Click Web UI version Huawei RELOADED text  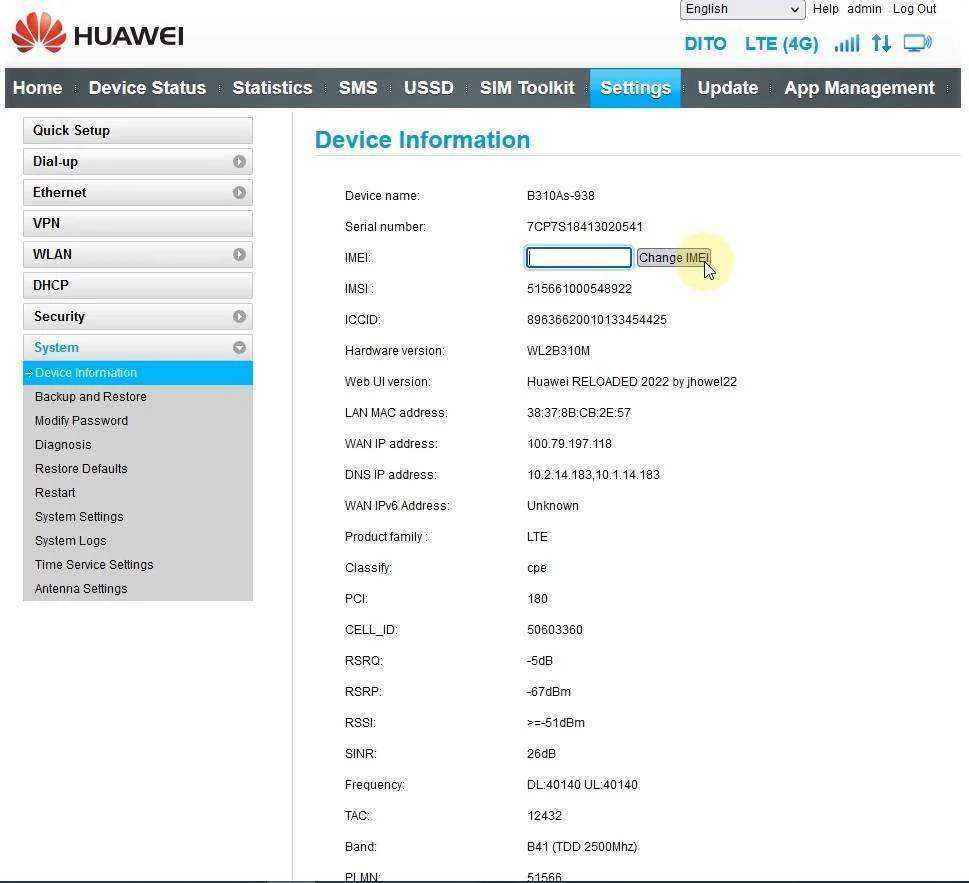pos(632,382)
